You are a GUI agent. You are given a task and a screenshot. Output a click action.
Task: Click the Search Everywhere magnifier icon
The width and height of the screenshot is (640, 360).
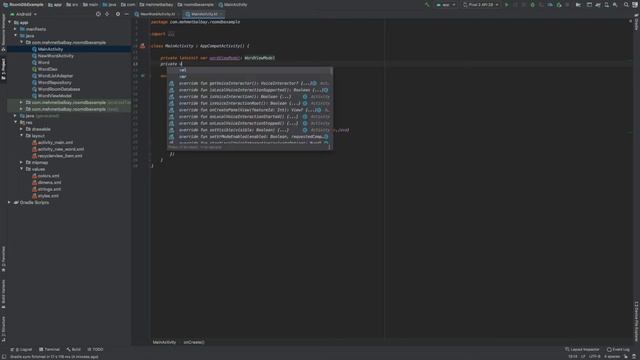click(626, 5)
